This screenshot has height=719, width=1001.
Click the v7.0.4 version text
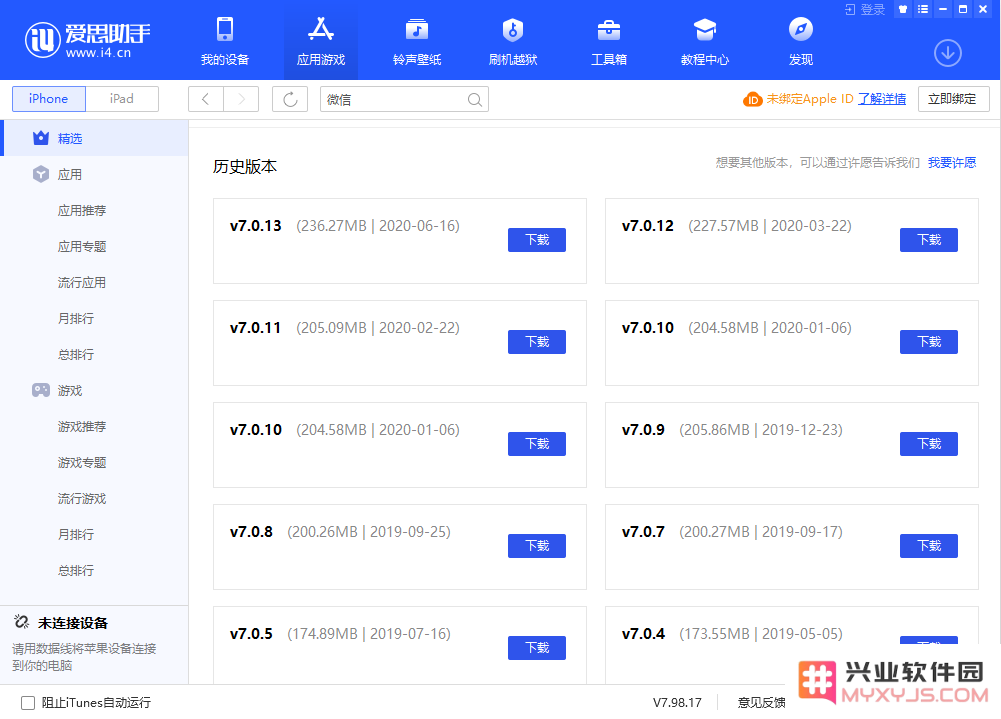pos(643,634)
